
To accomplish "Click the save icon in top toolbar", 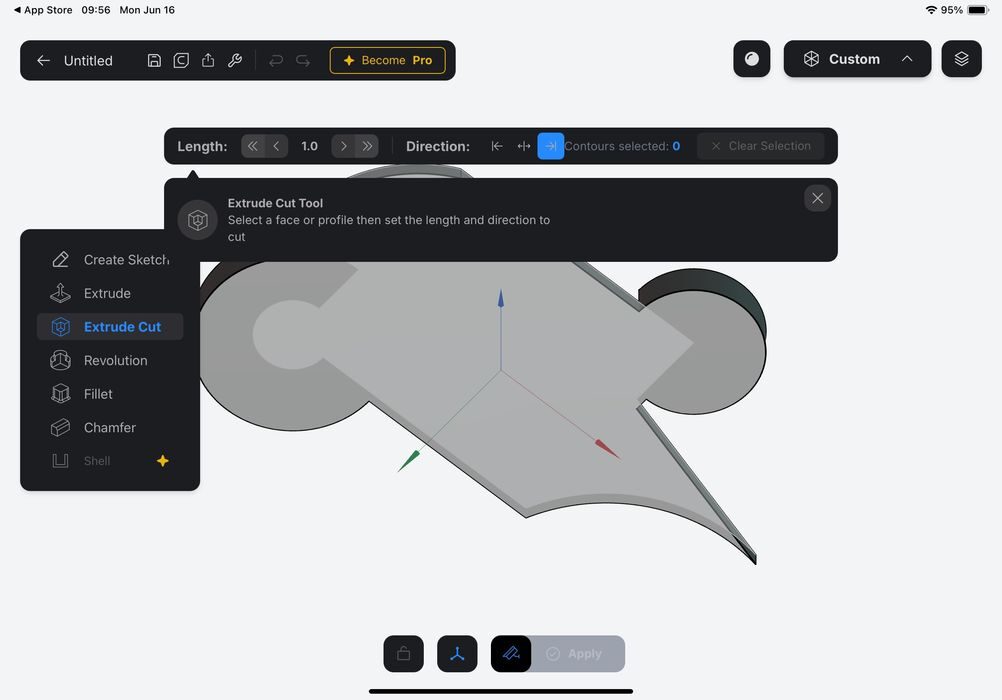I will click(x=154, y=60).
